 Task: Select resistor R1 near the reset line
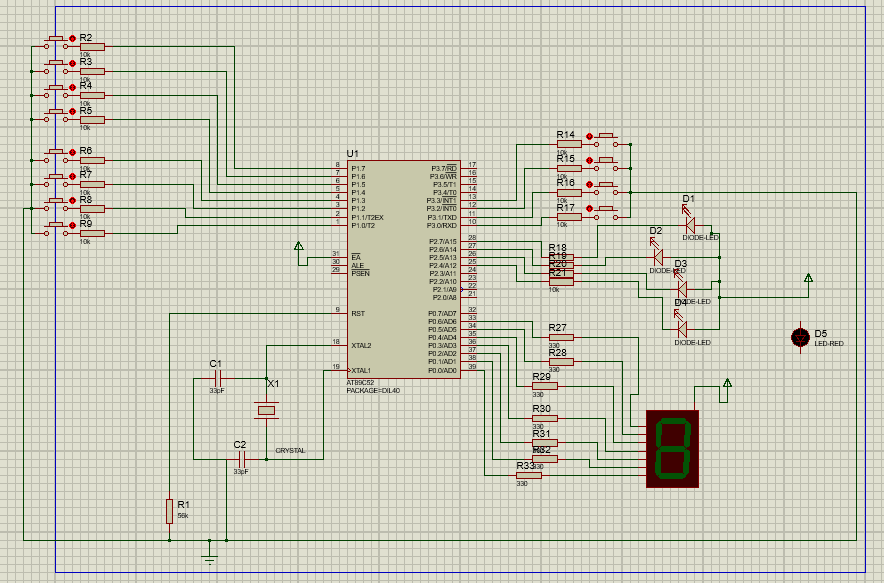tap(169, 511)
